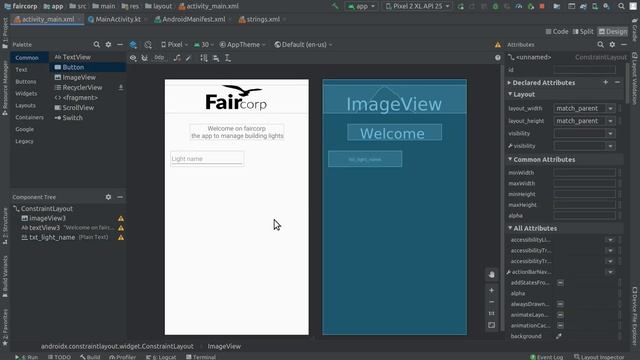The width and height of the screenshot is (640, 360).
Task: Click the Light name text field in preview
Action: (207, 159)
